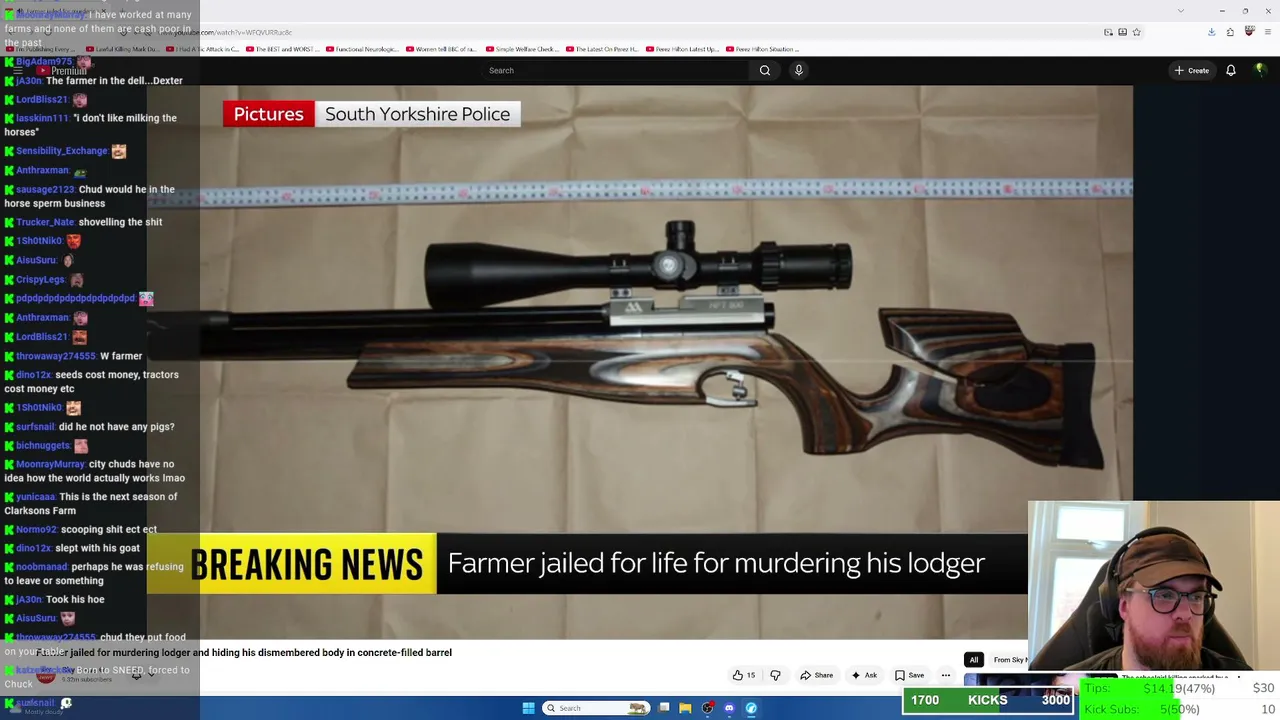Open the Discord taskbar icon

[729, 708]
